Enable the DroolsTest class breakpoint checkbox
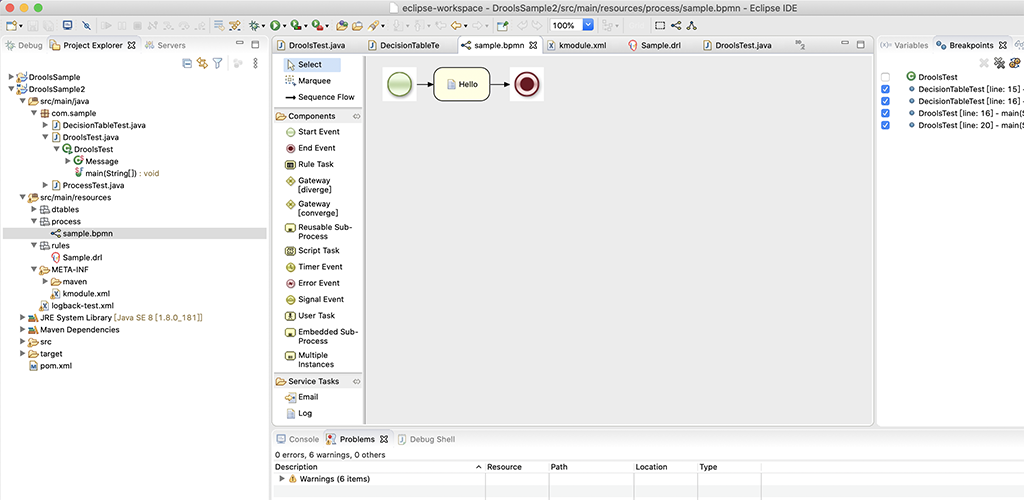The image size is (1024, 500). [886, 77]
